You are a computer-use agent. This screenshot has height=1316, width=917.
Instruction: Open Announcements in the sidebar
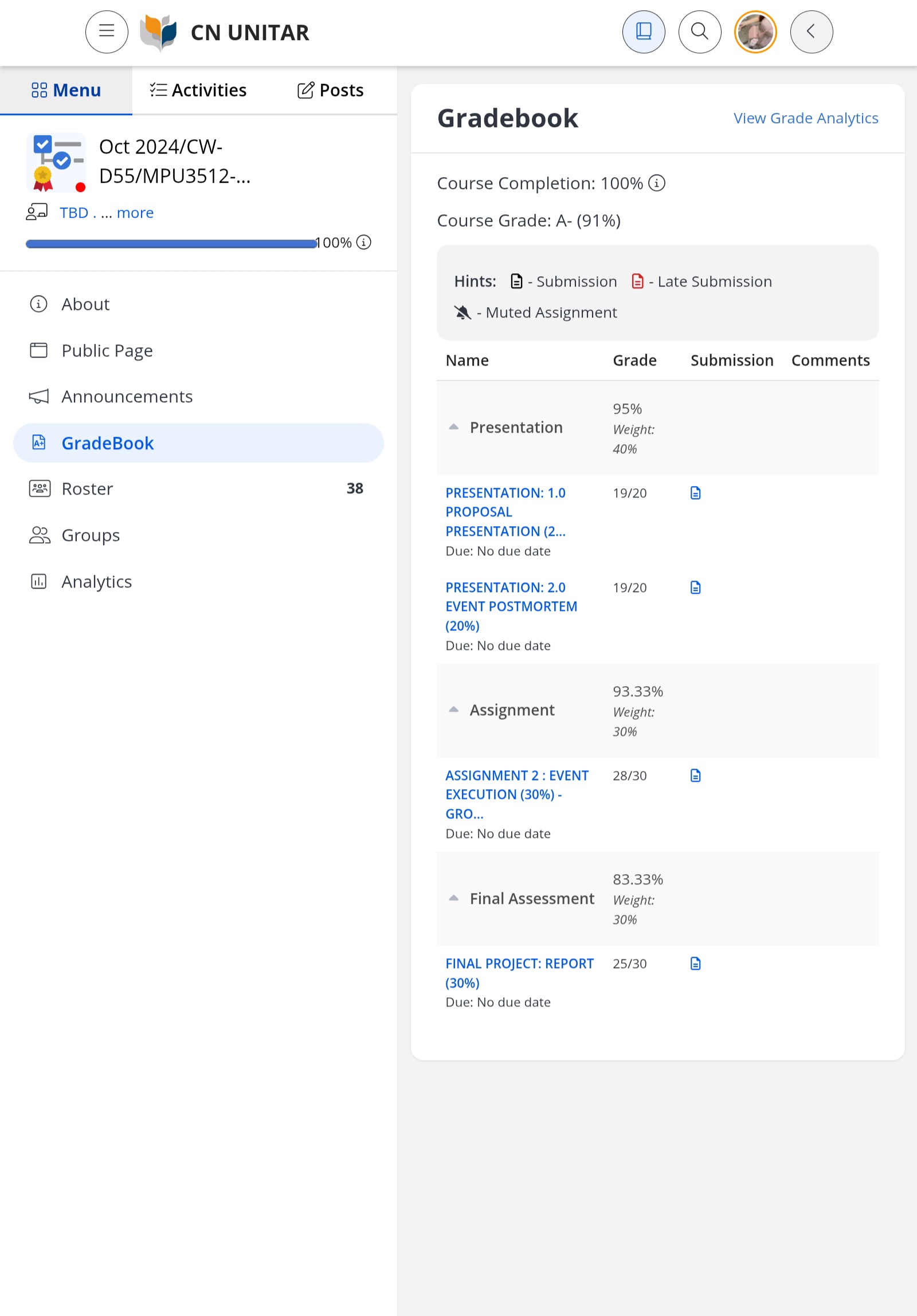pyautogui.click(x=127, y=397)
